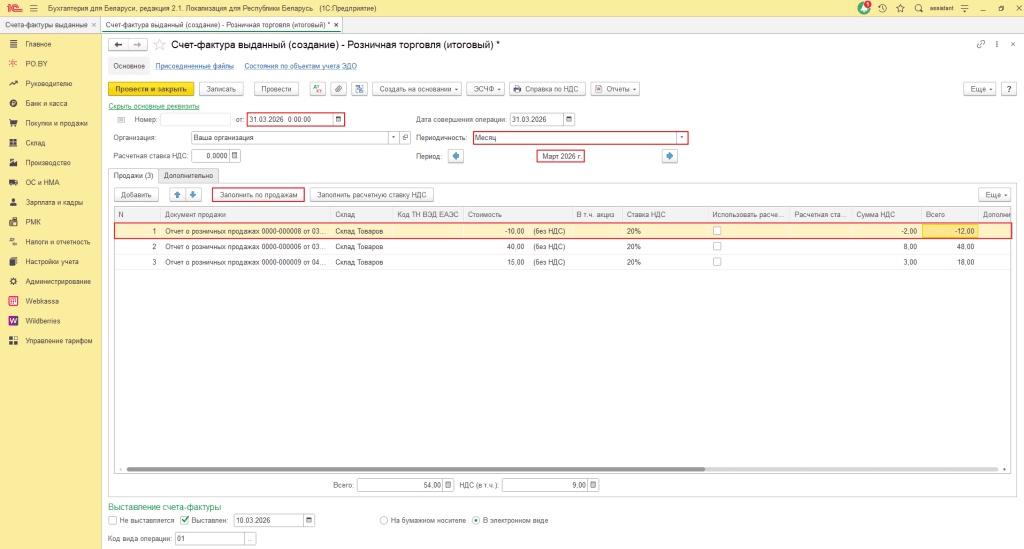Select 'На бумажном носителе' radio button
This screenshot has width=1024, height=549.
click(384, 520)
